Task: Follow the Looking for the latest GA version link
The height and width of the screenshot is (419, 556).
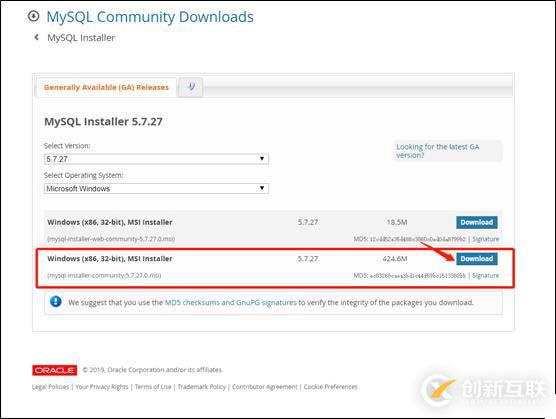Action: click(438, 151)
